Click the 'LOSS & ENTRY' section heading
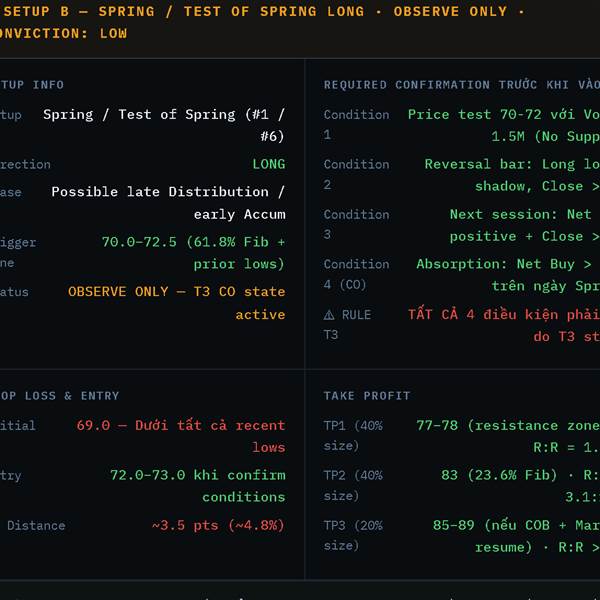600x600 pixels. [x=60, y=396]
